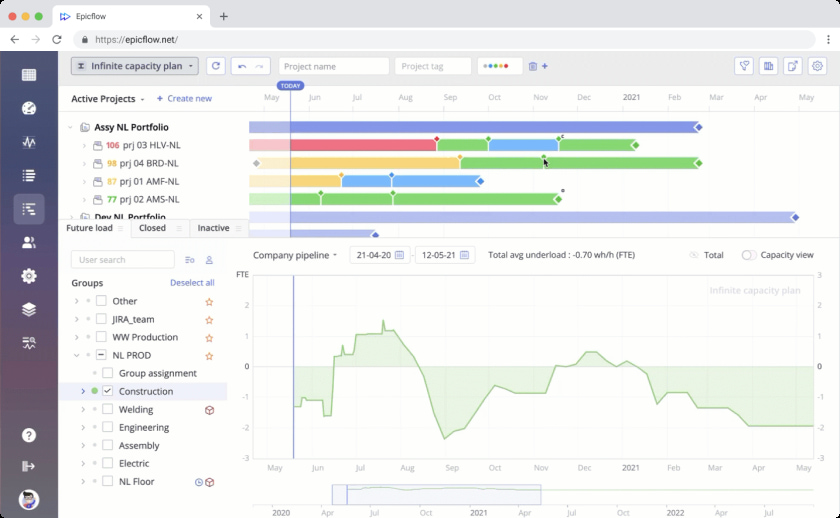
Task: Open the dashboard gauge icon in sidebar
Action: (x=28, y=109)
